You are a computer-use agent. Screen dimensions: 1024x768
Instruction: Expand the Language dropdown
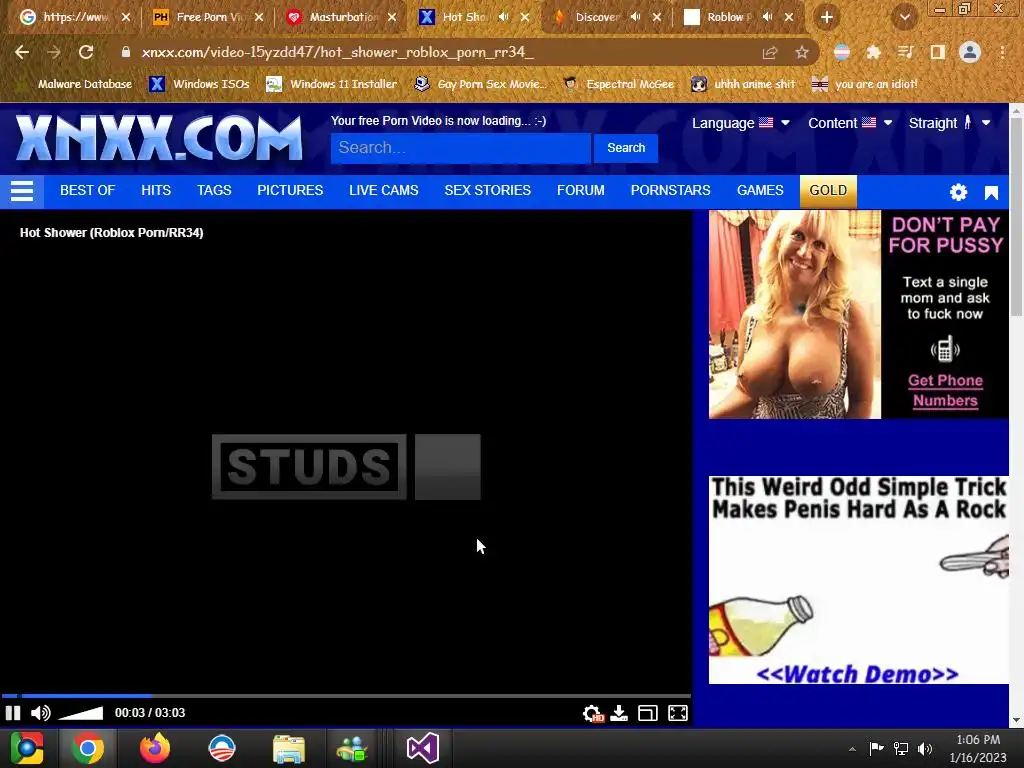[x=741, y=123]
